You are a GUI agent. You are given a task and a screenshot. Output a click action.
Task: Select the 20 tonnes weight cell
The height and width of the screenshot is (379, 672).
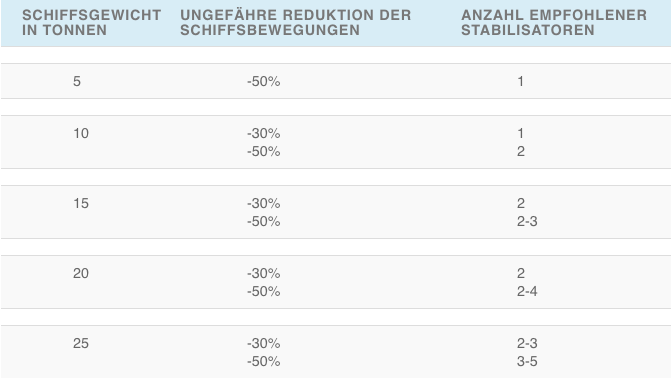[81, 273]
